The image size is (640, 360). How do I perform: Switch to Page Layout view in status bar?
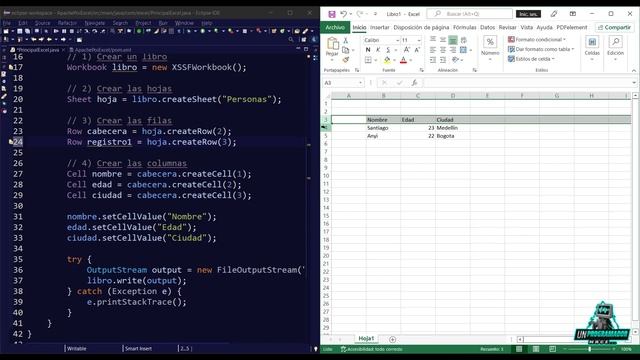536,349
